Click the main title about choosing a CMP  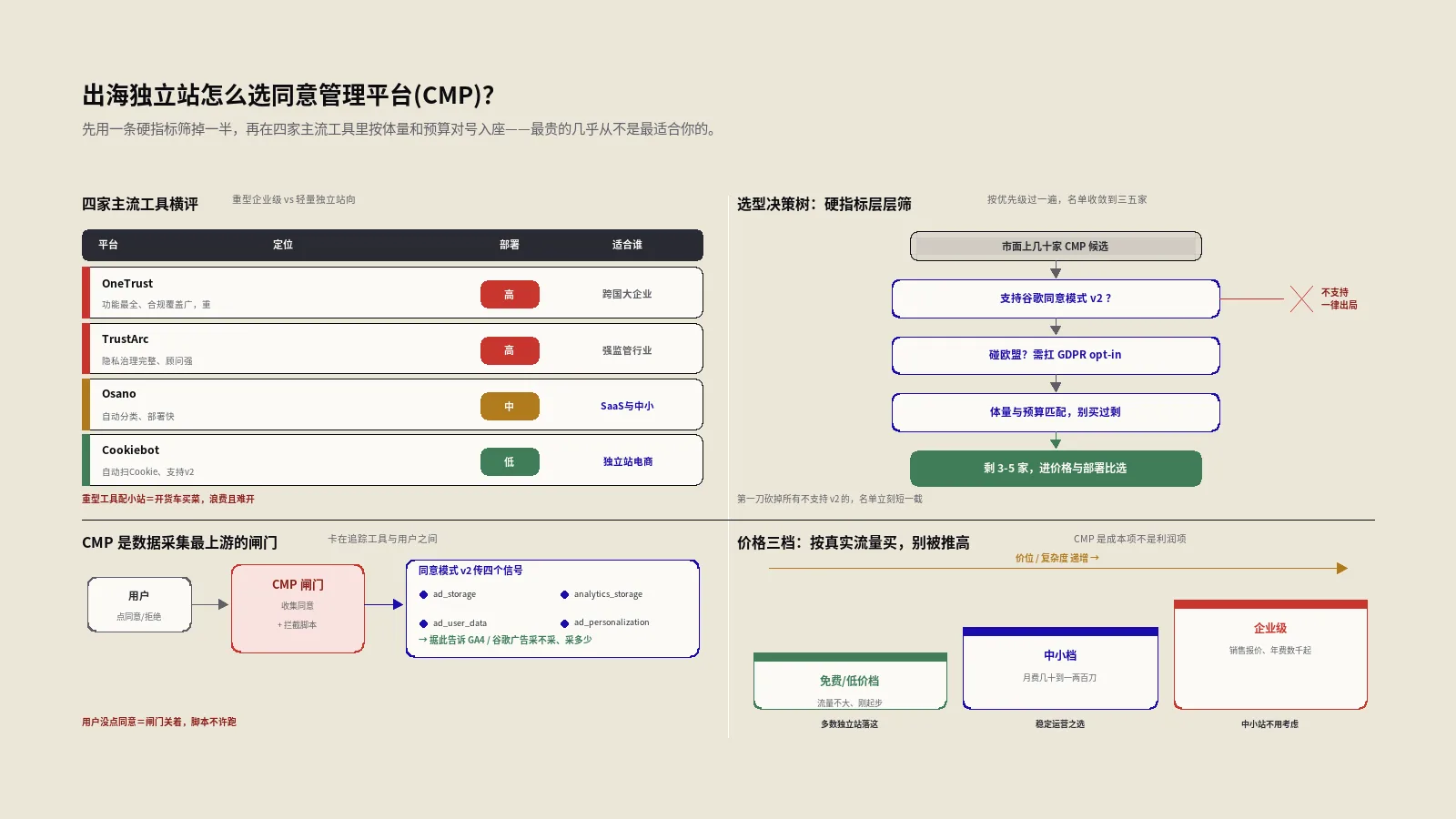click(288, 95)
